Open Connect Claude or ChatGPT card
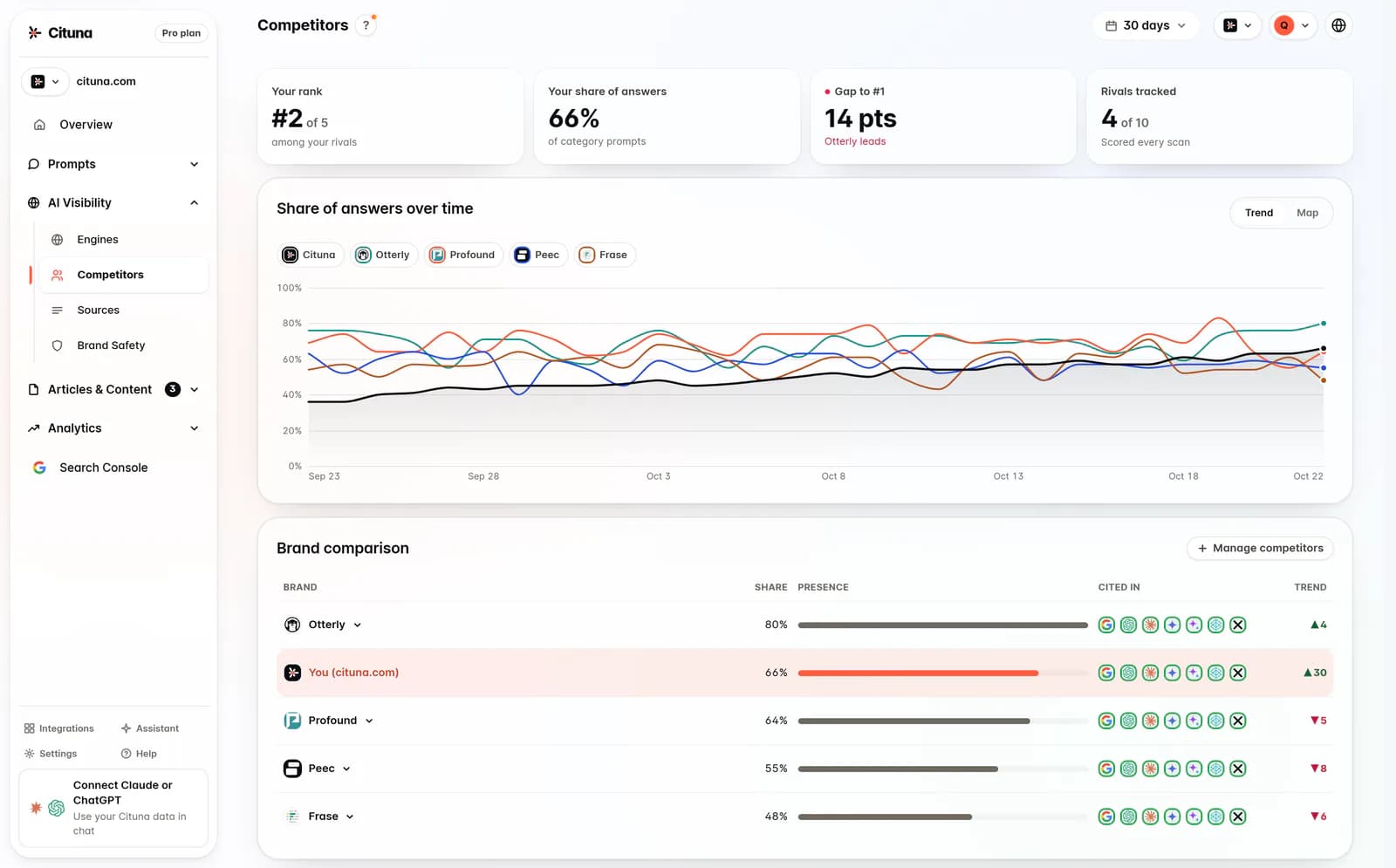The height and width of the screenshot is (868, 1396). coord(113,808)
